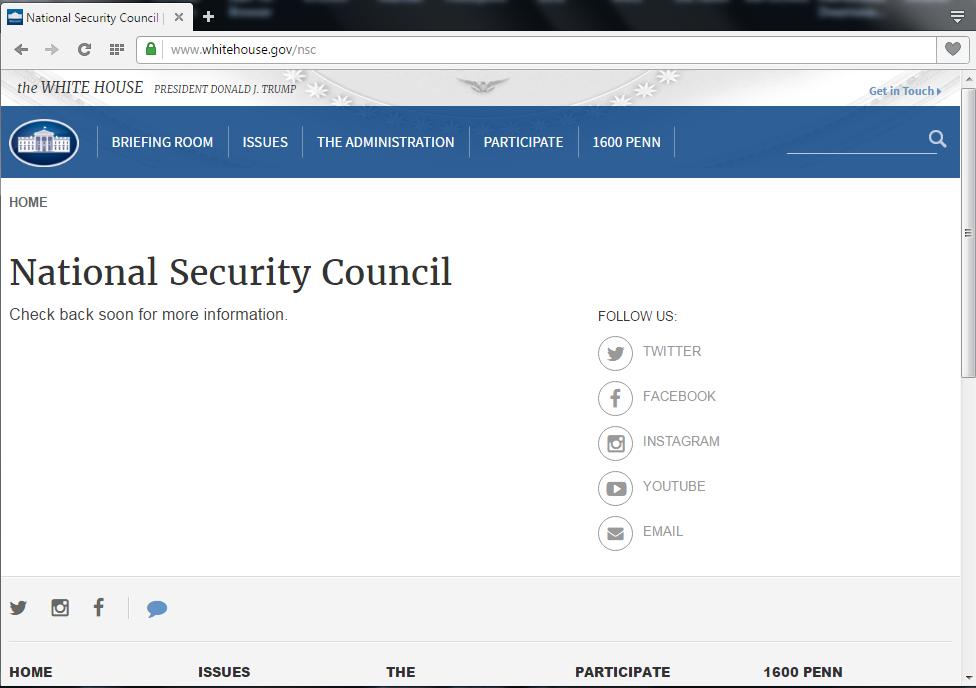
Task: Open the speed dial grid icon
Action: 116,50
